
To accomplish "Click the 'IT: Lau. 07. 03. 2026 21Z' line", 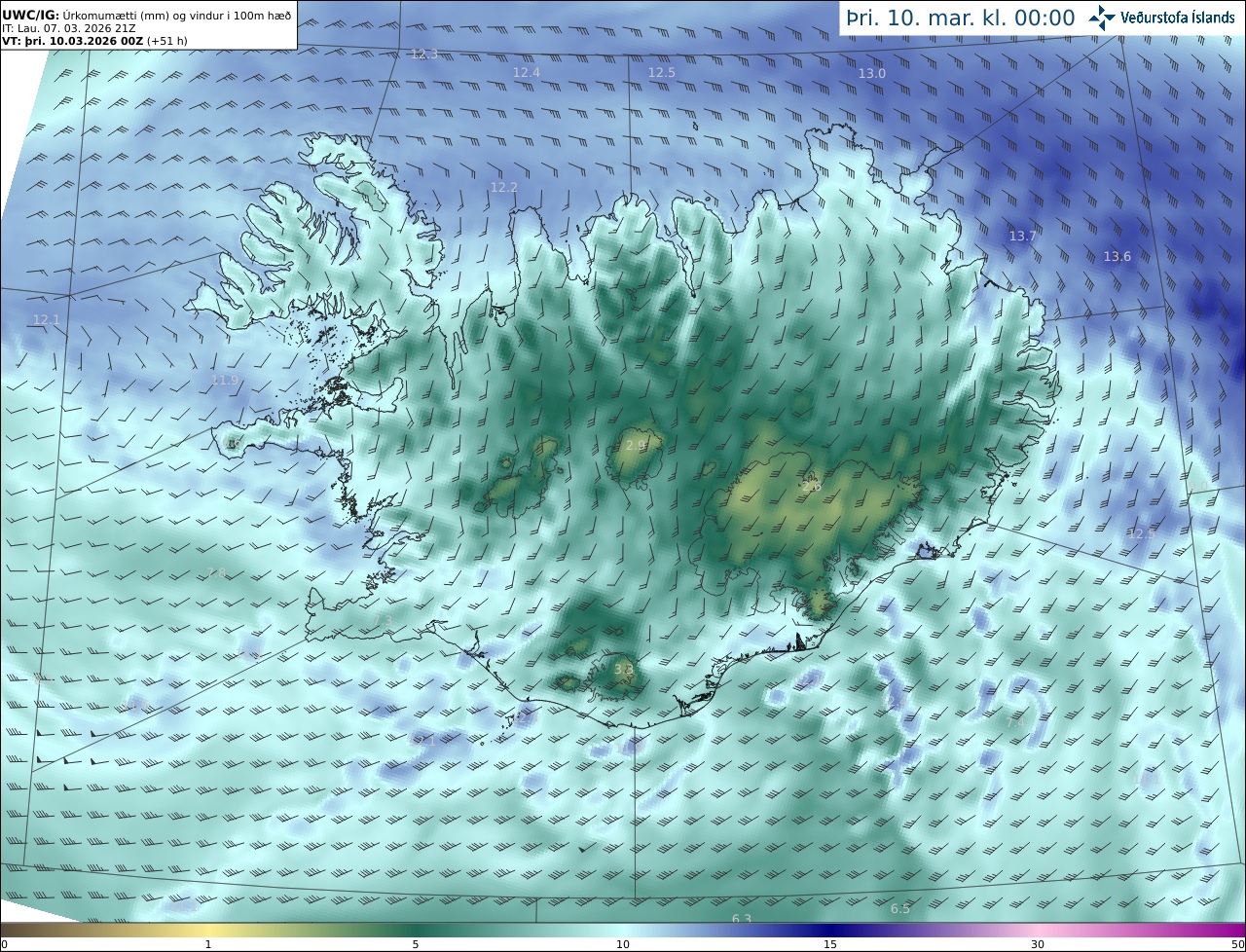I will (x=68, y=28).
